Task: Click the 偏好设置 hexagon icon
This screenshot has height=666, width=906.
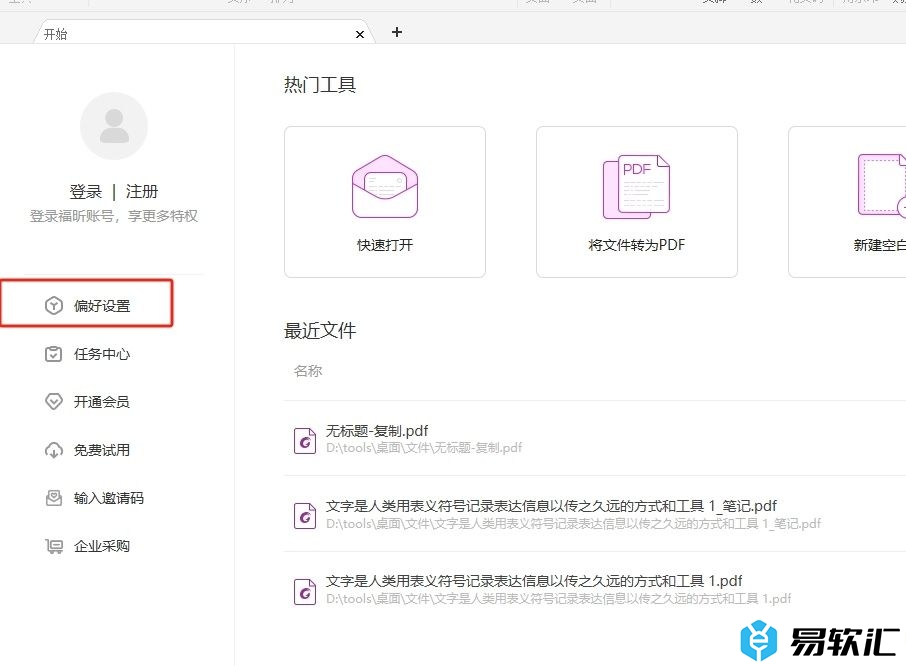Action: [54, 306]
